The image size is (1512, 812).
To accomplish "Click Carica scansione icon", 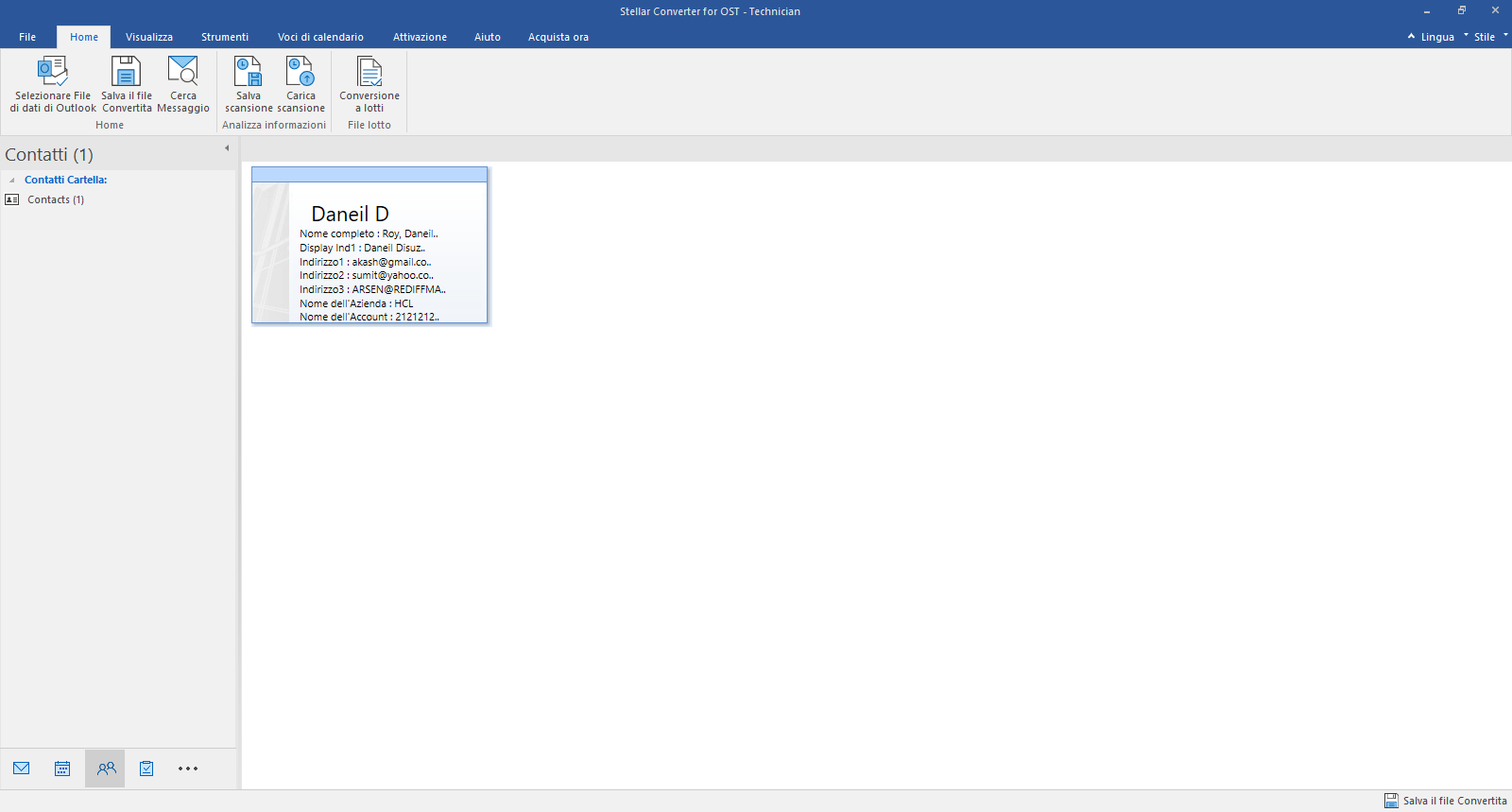I will pos(301,71).
